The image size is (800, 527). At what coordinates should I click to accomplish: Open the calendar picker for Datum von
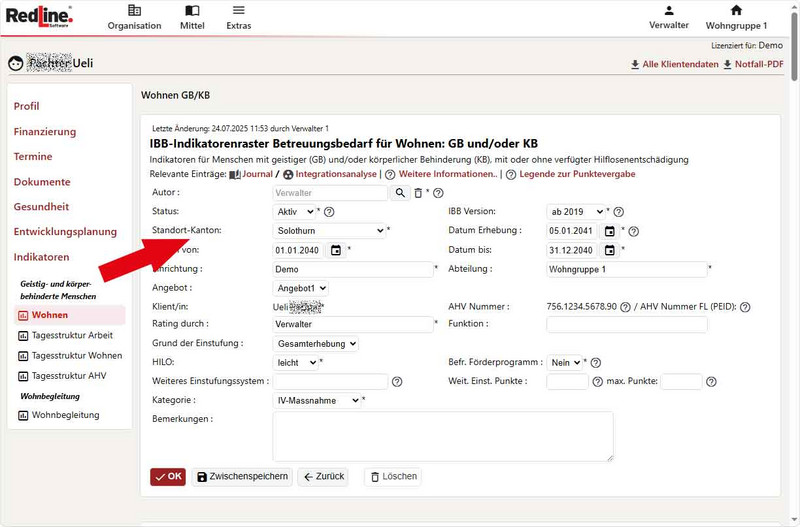pyautogui.click(x=336, y=250)
